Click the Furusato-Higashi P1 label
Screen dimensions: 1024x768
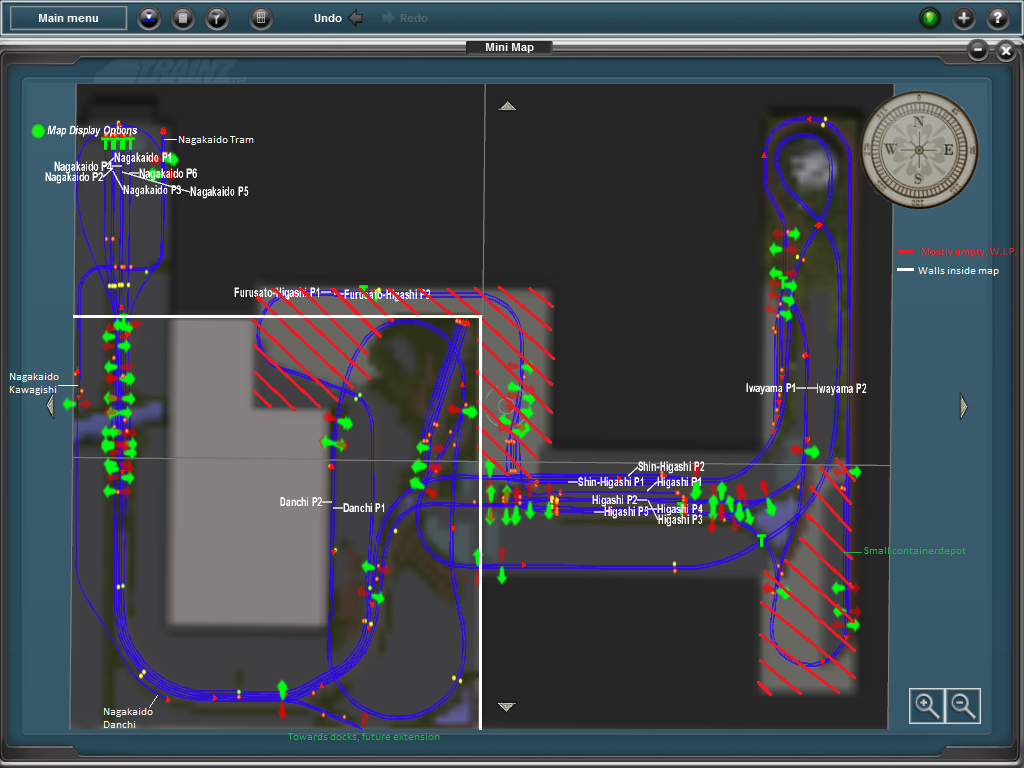(277, 293)
